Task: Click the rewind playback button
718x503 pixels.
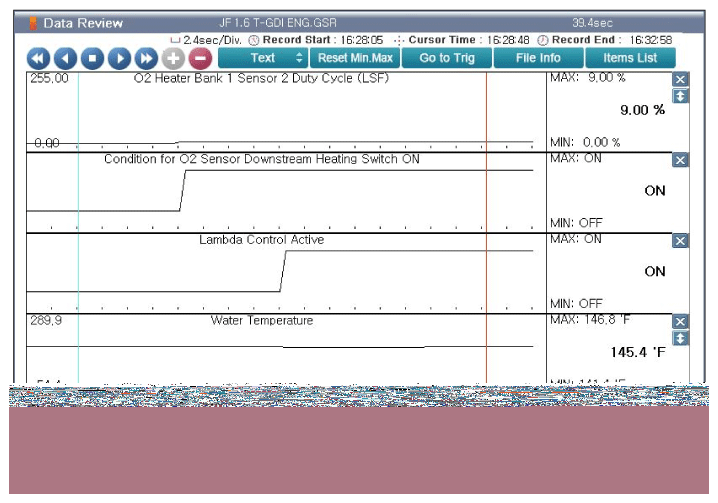Action: coord(39,59)
